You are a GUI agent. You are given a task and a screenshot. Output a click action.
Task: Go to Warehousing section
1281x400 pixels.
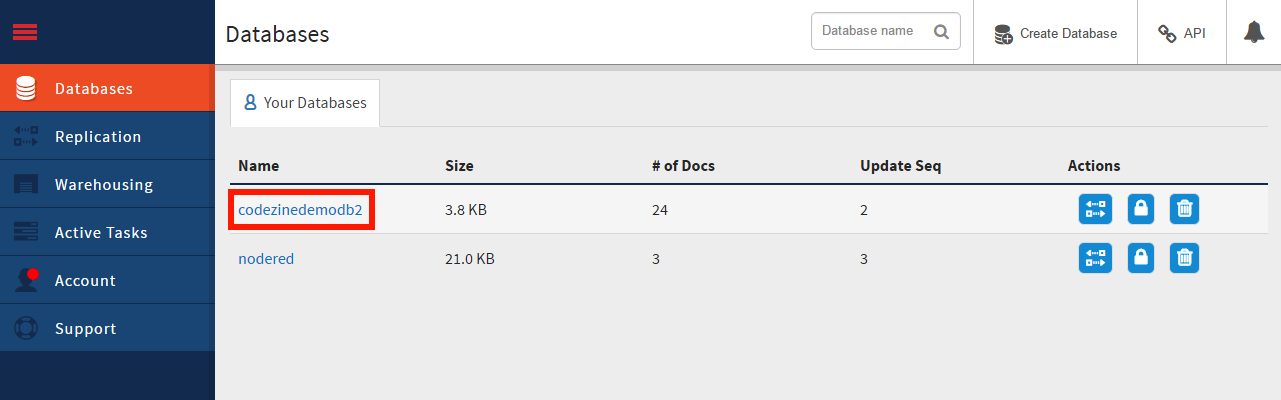pyautogui.click(x=107, y=184)
